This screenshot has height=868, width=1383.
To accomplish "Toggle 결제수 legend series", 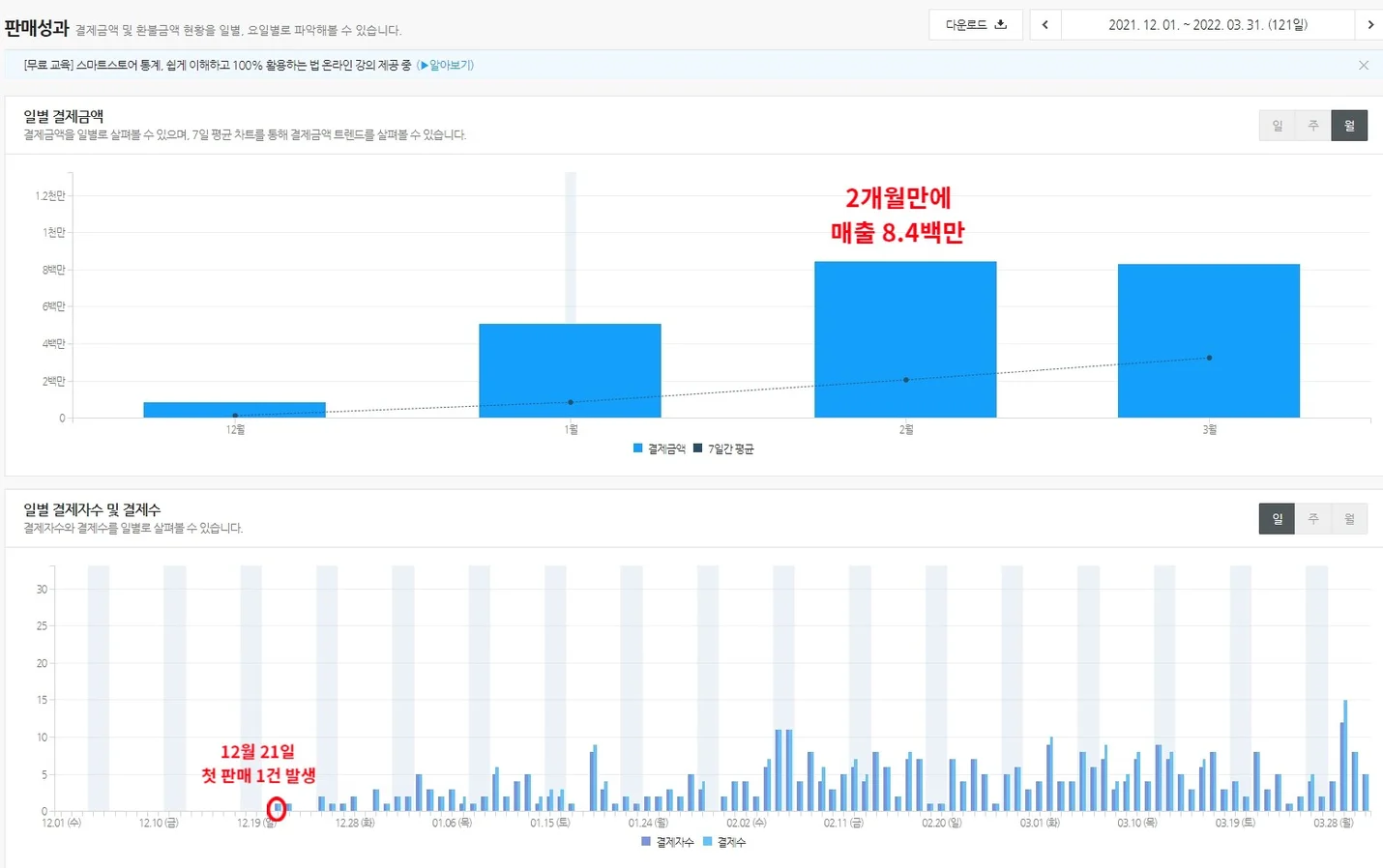I will click(724, 842).
